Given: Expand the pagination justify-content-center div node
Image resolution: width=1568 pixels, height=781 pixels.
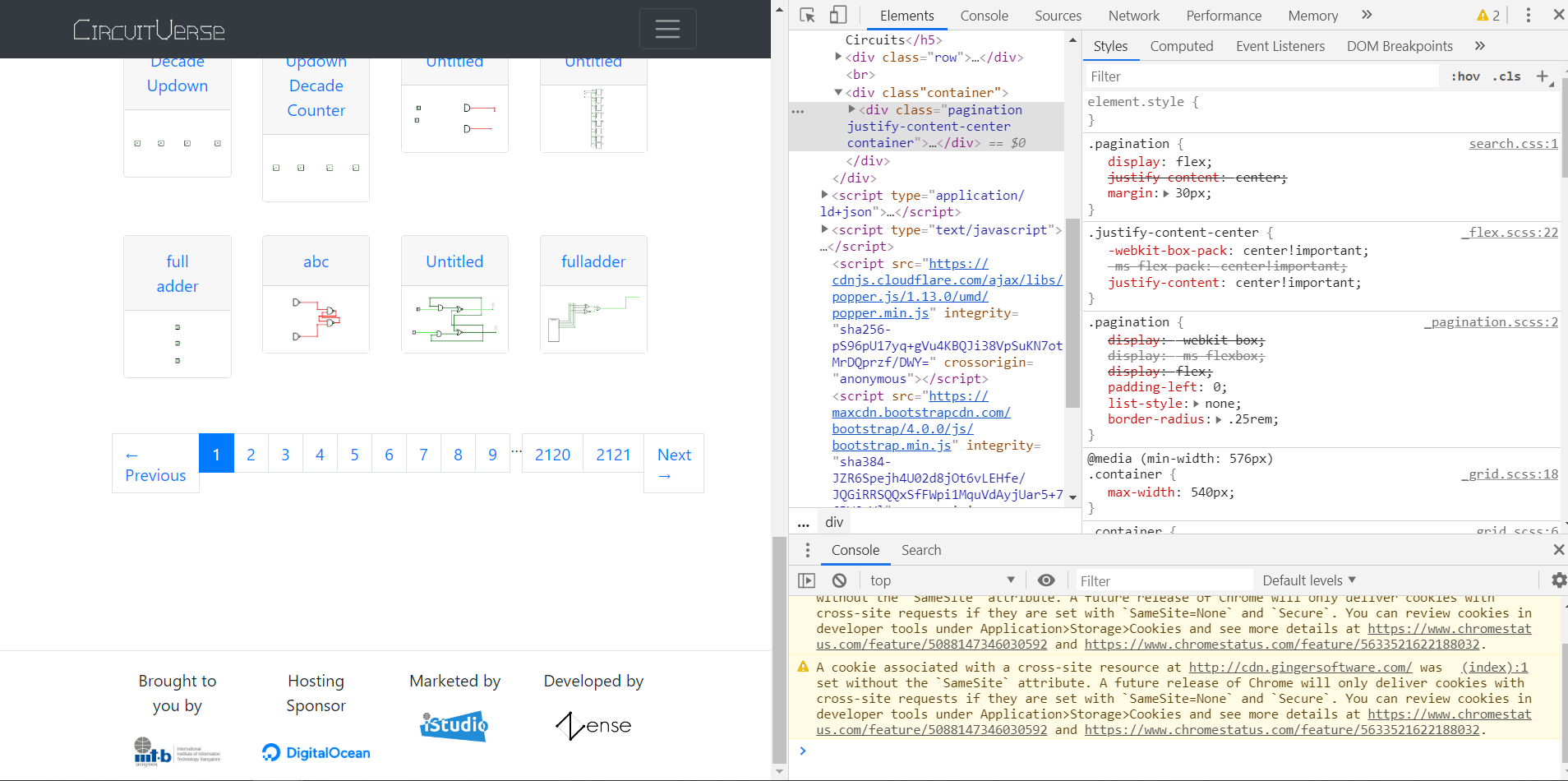Looking at the screenshot, I should tap(852, 109).
